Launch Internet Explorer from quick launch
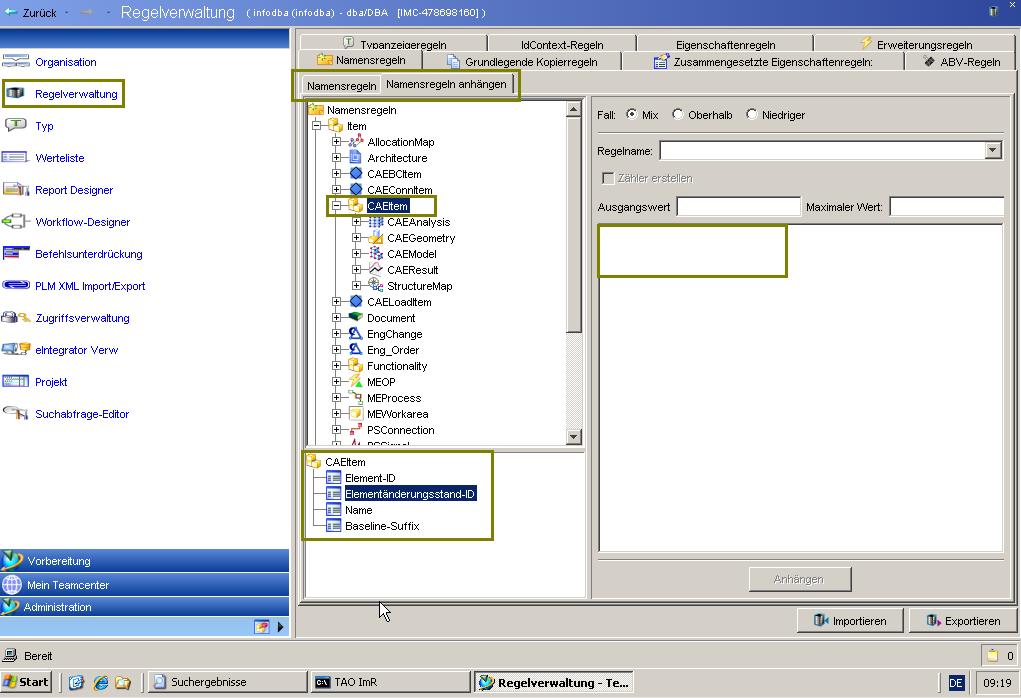Viewport: 1021px width, 698px height. [100, 682]
